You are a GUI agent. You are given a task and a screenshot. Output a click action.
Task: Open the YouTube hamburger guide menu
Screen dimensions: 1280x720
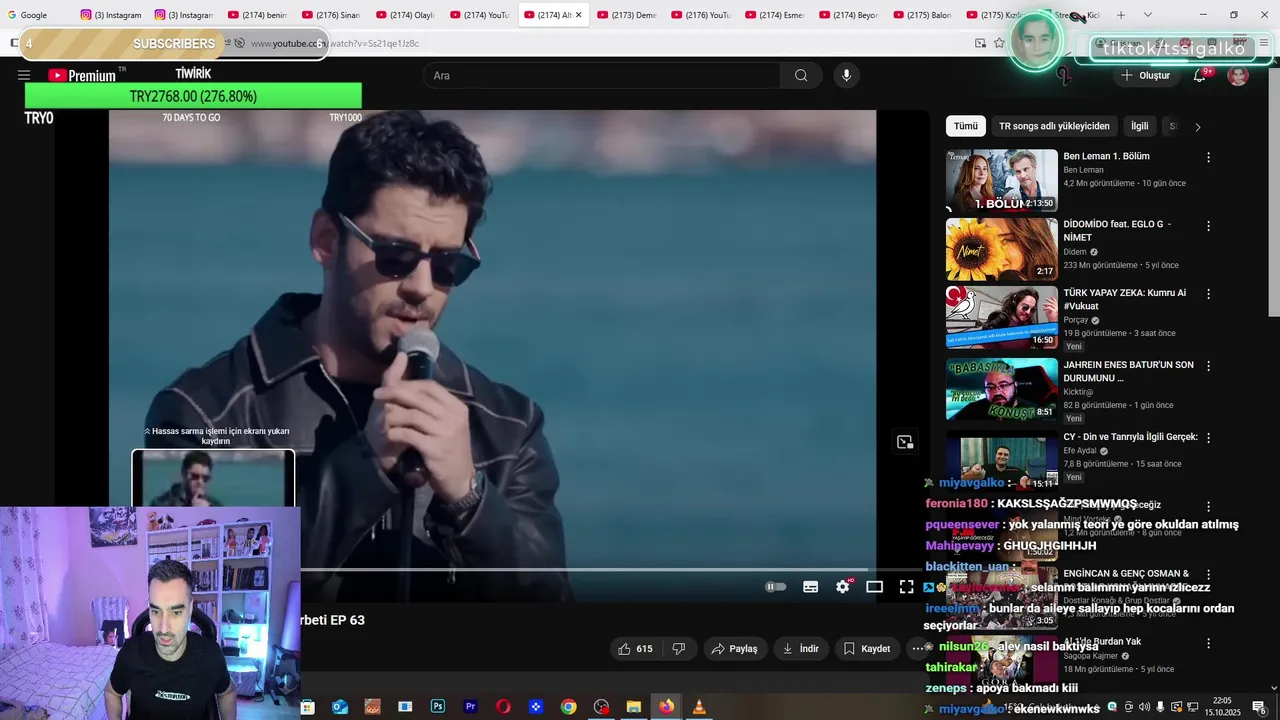pos(24,75)
